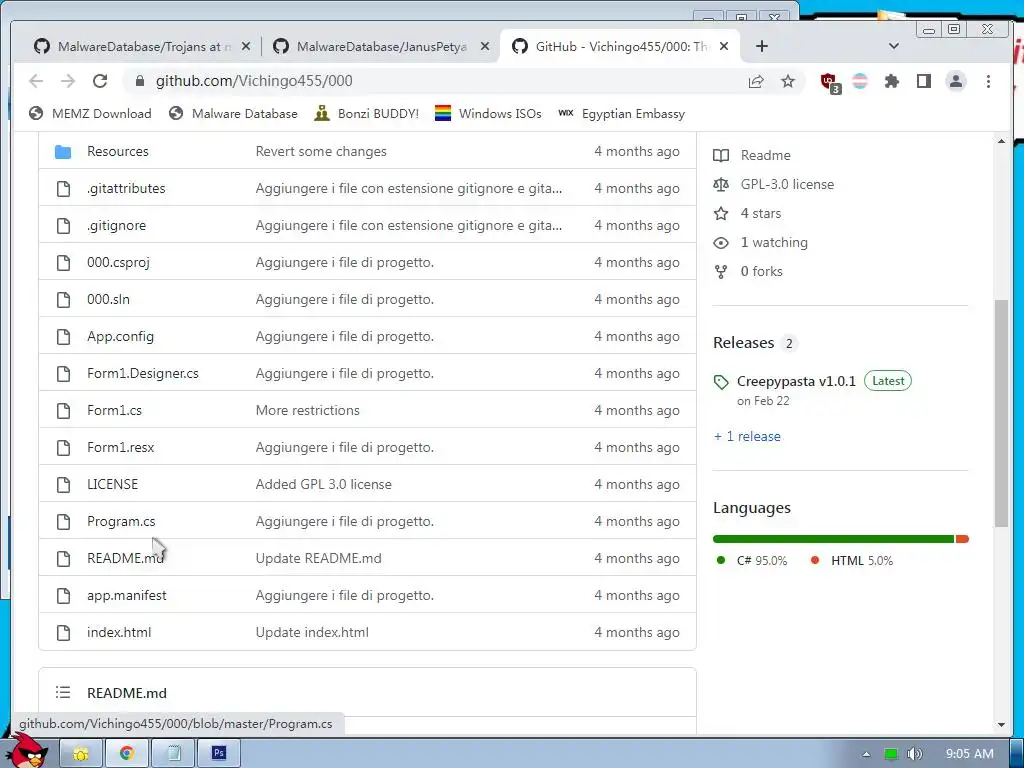Open Form1.Designer.cs file
The width and height of the screenshot is (1024, 768).
tap(142, 374)
